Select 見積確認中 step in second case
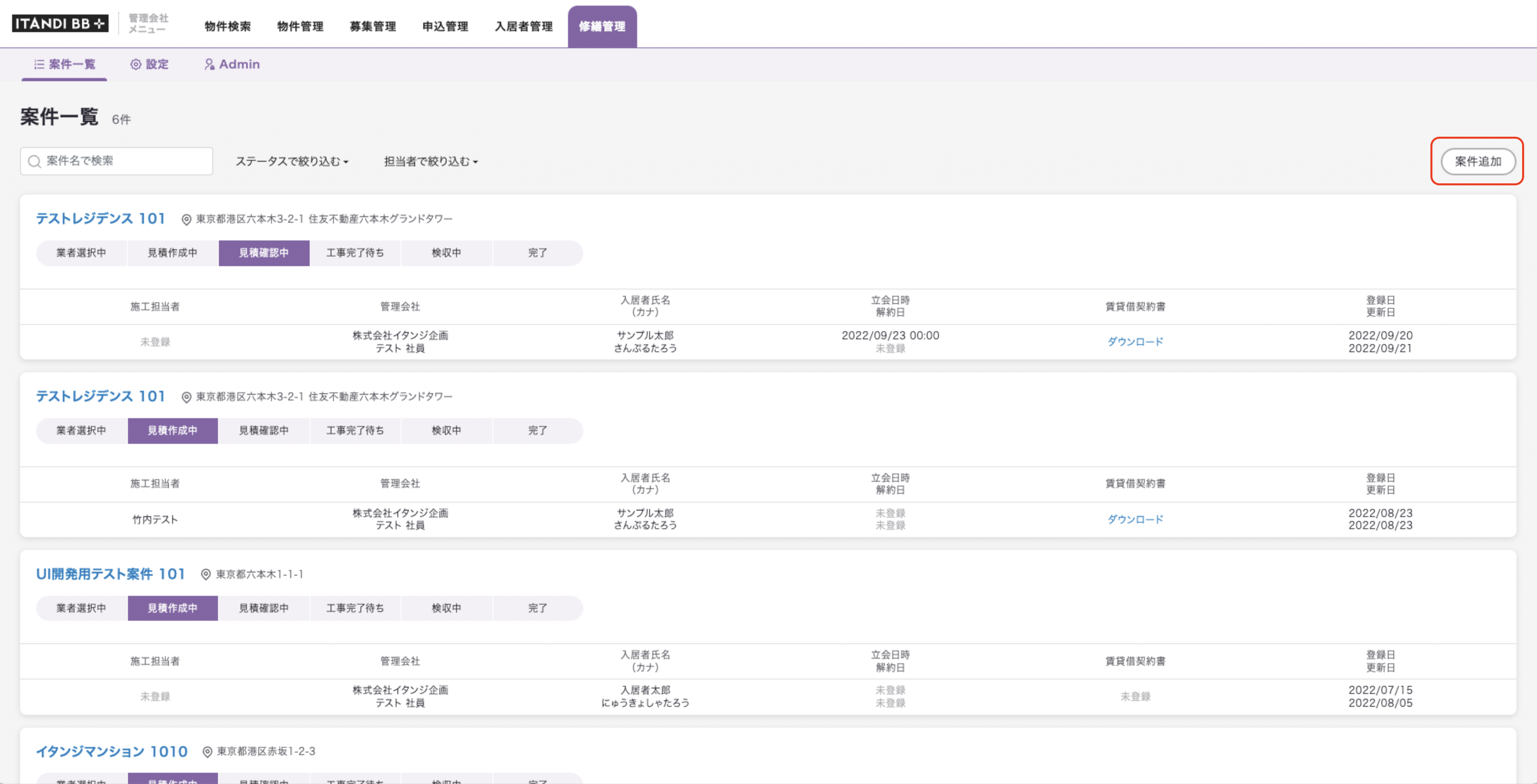This screenshot has width=1537, height=784. point(264,431)
